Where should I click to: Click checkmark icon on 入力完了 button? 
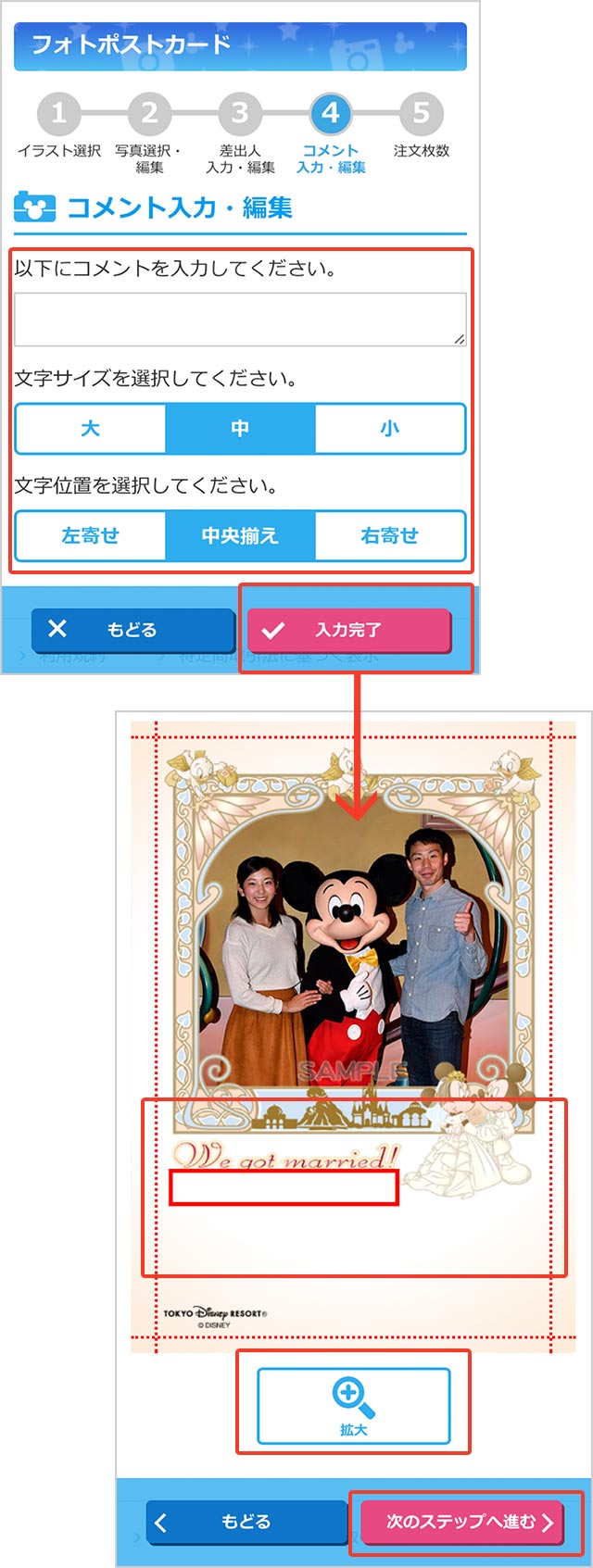(x=272, y=631)
